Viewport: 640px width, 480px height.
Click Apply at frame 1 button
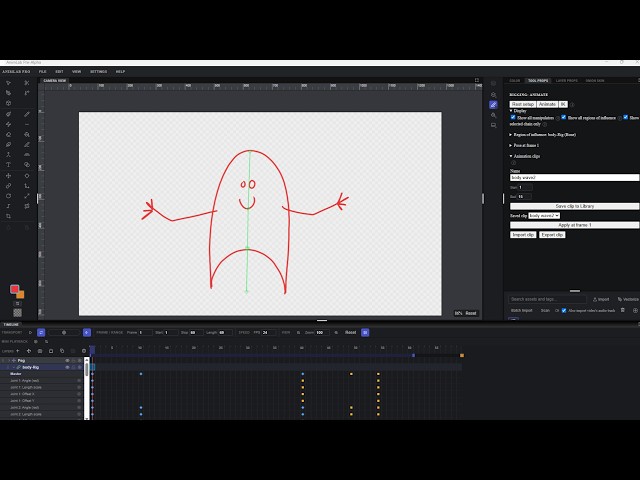574,225
